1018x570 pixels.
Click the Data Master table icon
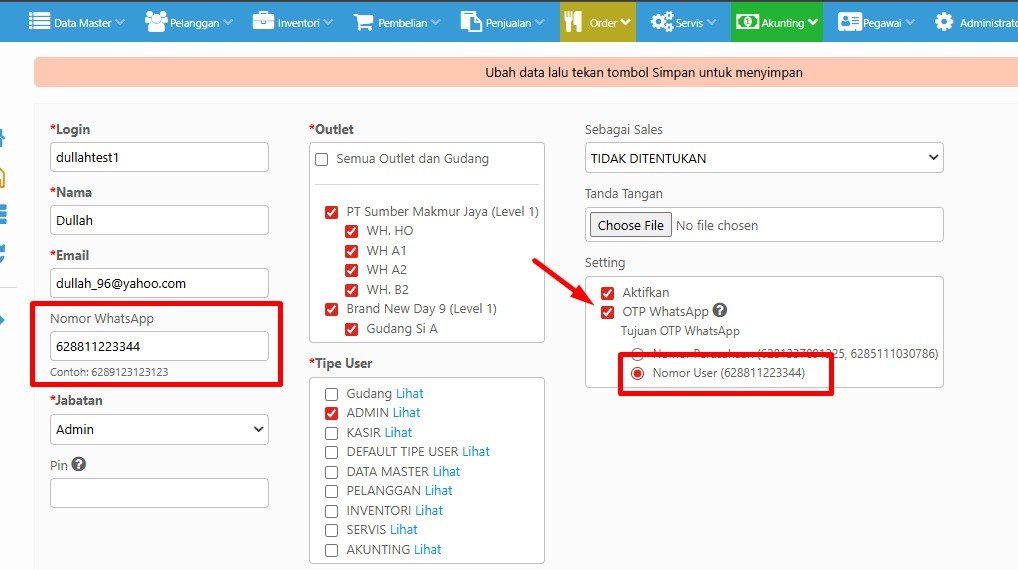click(39, 21)
